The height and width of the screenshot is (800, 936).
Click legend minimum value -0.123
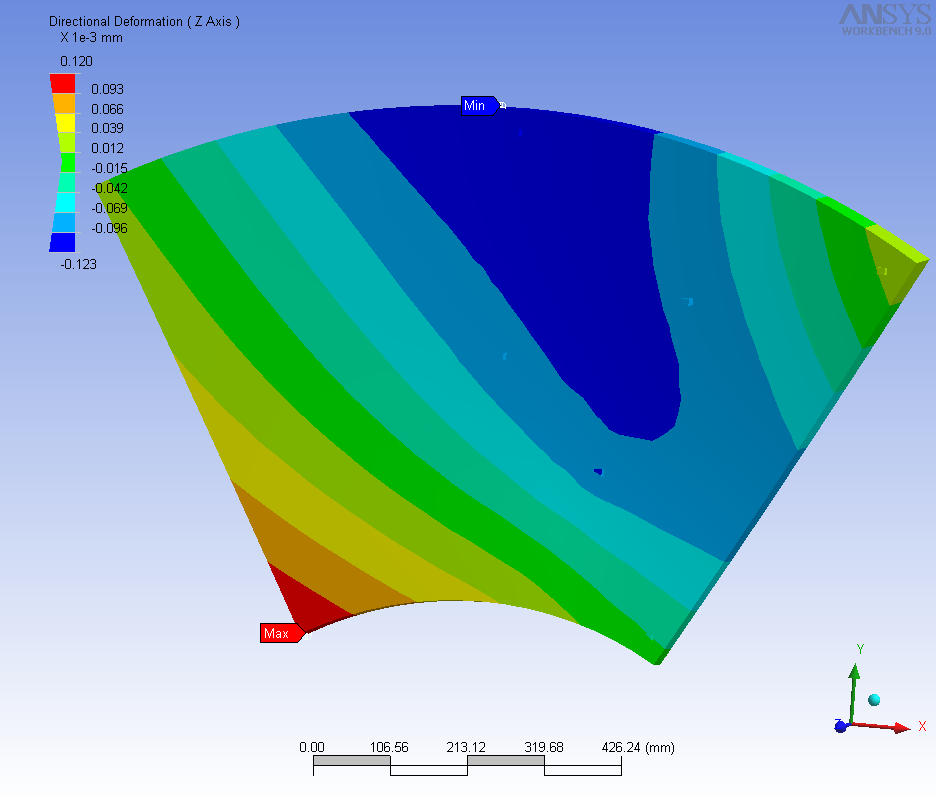(x=79, y=264)
